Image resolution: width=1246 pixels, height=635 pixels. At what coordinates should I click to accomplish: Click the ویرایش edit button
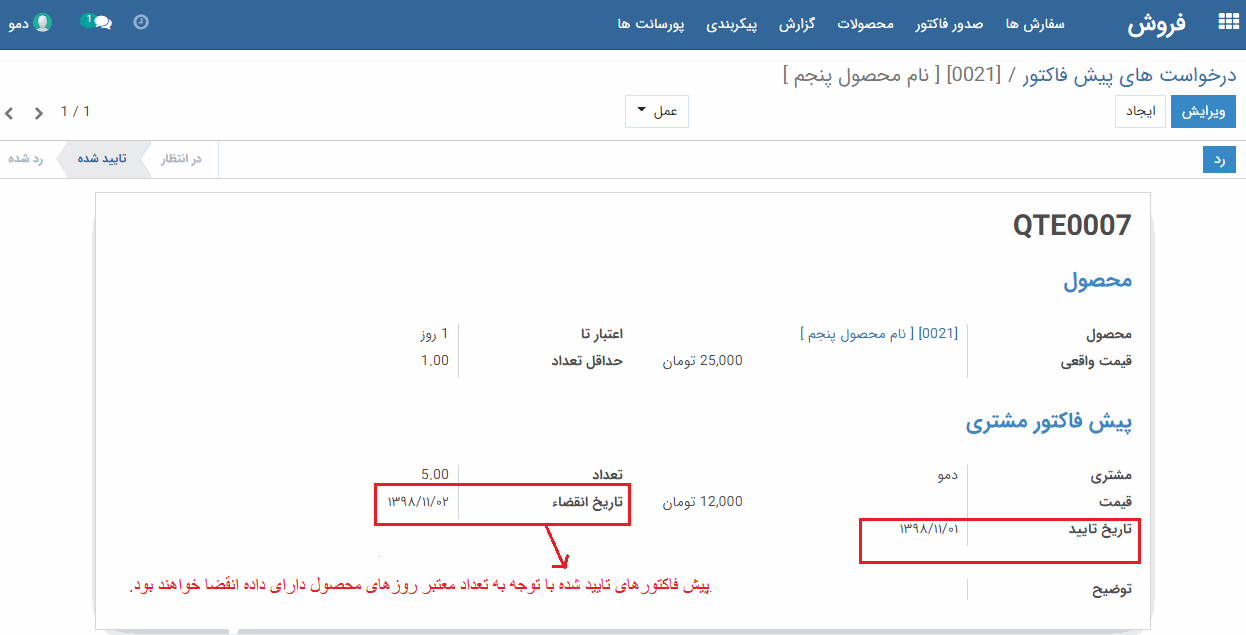(x=1204, y=112)
